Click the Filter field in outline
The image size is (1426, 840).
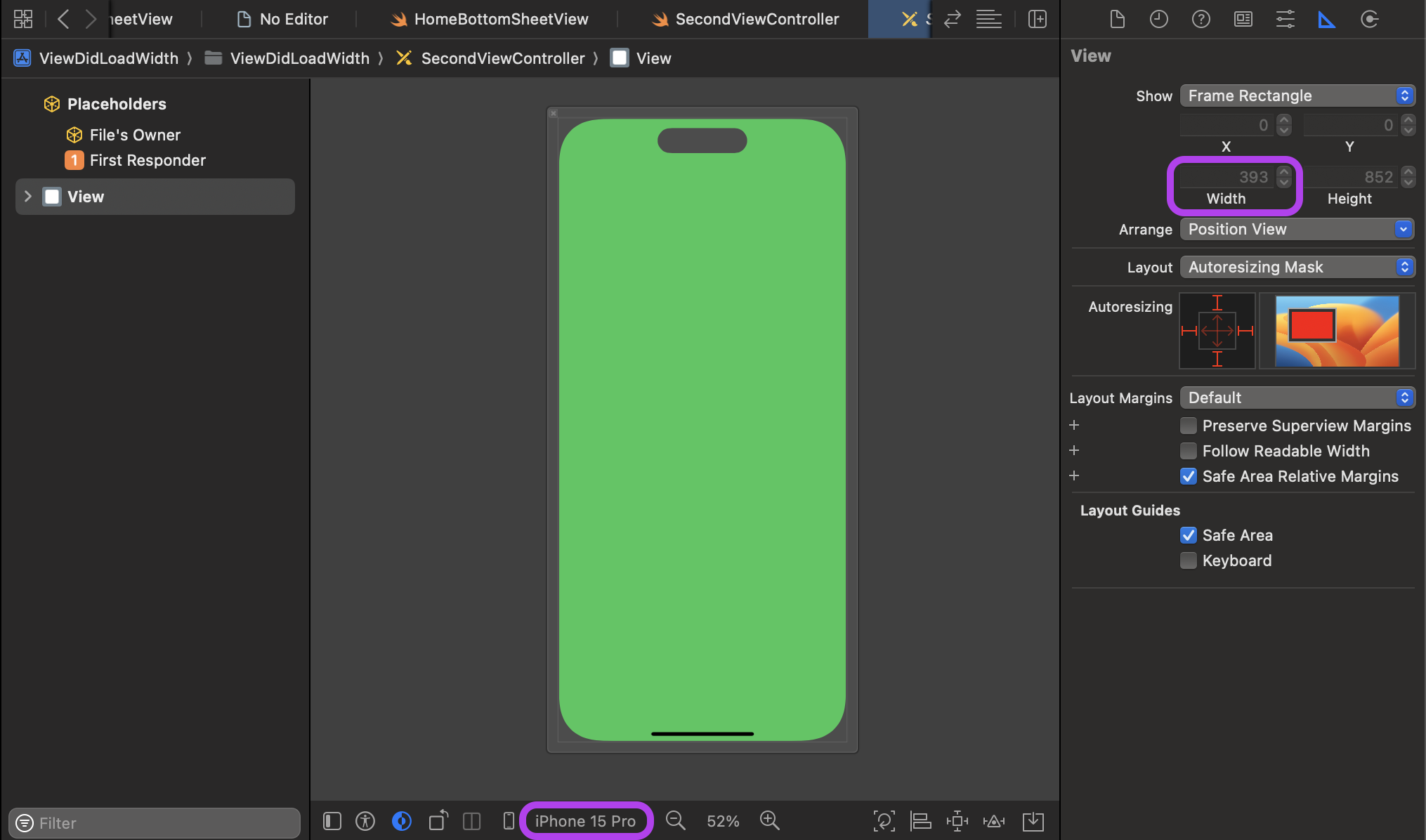pos(155,822)
